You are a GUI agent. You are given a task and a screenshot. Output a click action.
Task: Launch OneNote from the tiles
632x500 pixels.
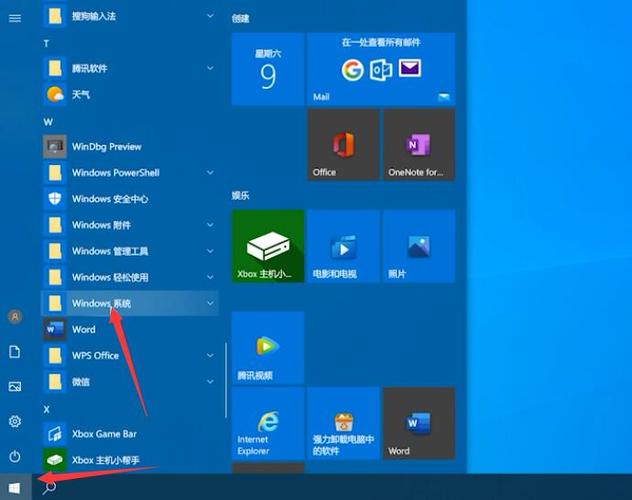418,145
